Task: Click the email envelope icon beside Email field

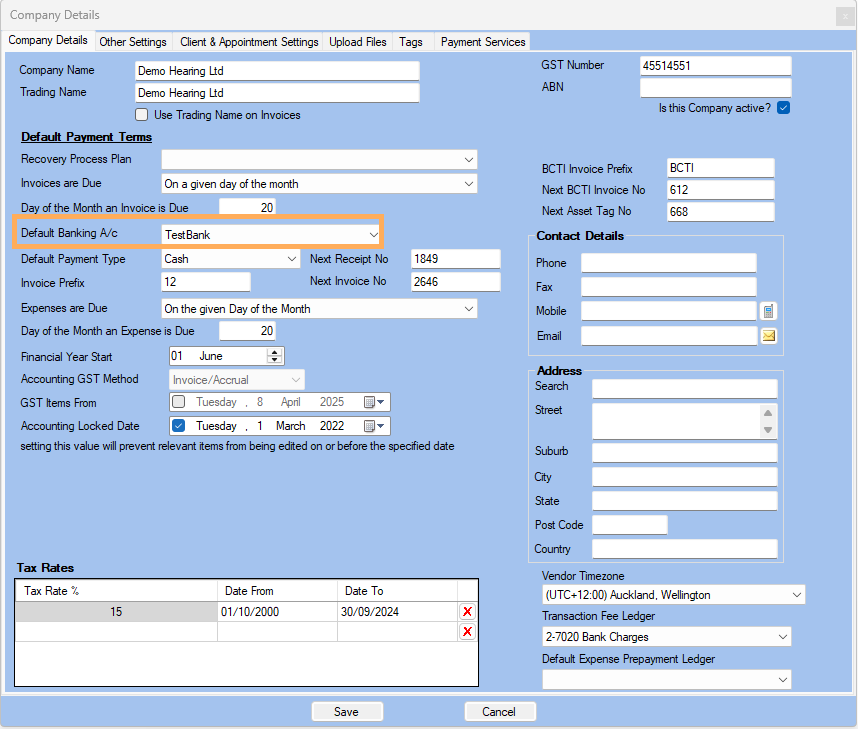Action: (768, 336)
